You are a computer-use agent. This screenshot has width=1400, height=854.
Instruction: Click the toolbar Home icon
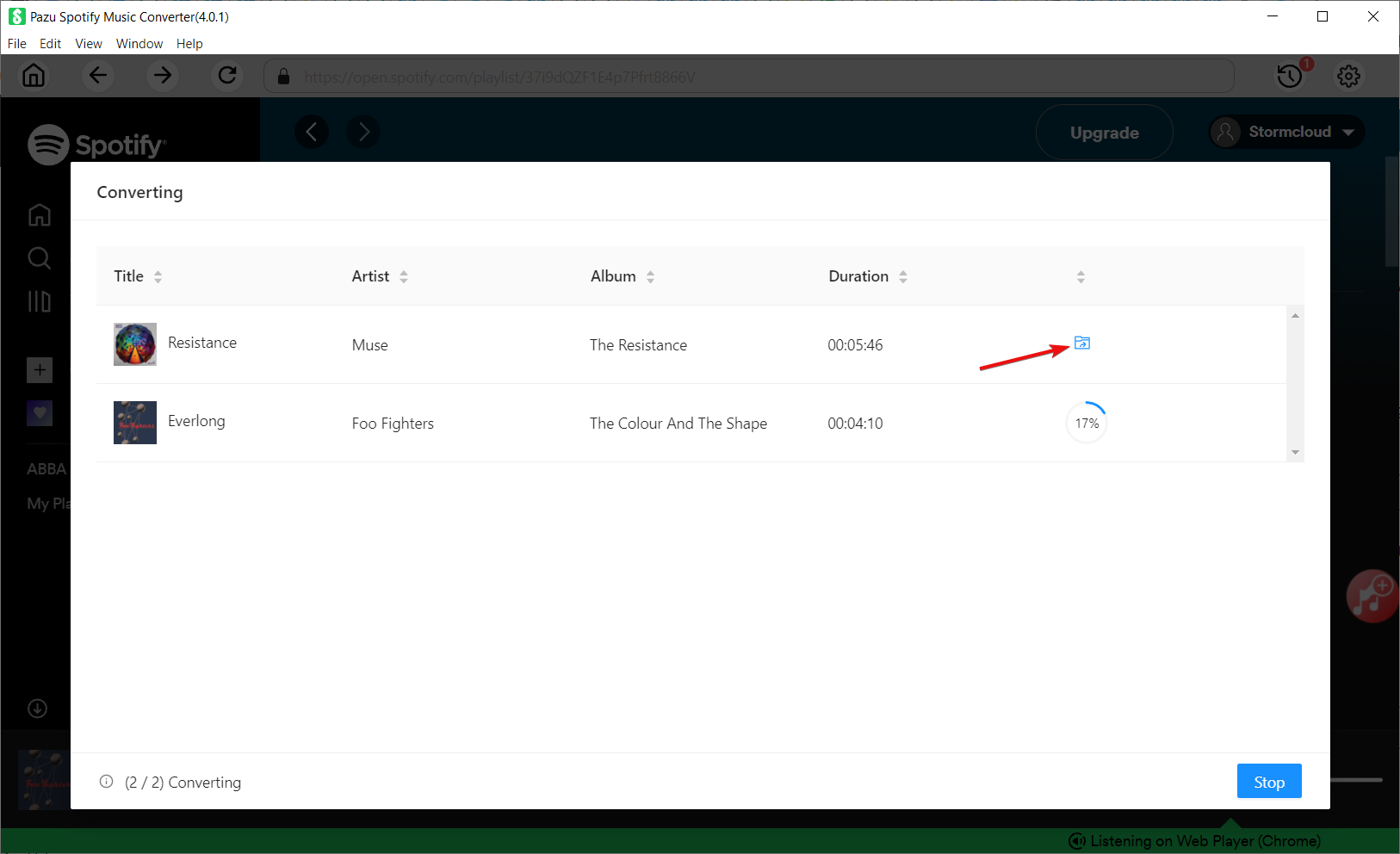34,76
